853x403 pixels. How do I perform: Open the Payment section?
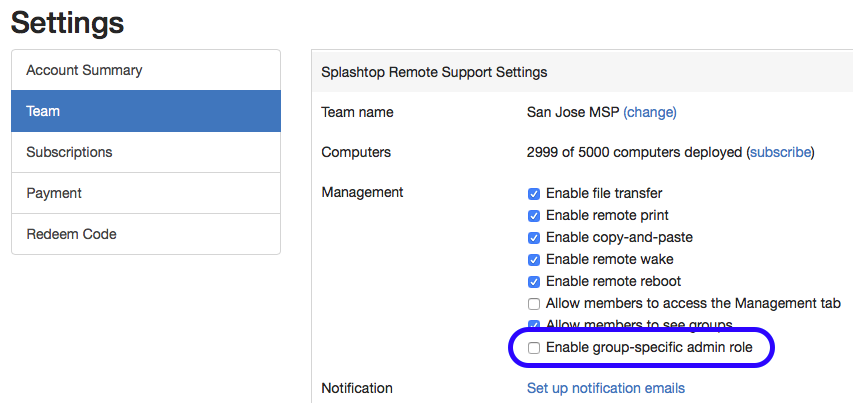[146, 193]
